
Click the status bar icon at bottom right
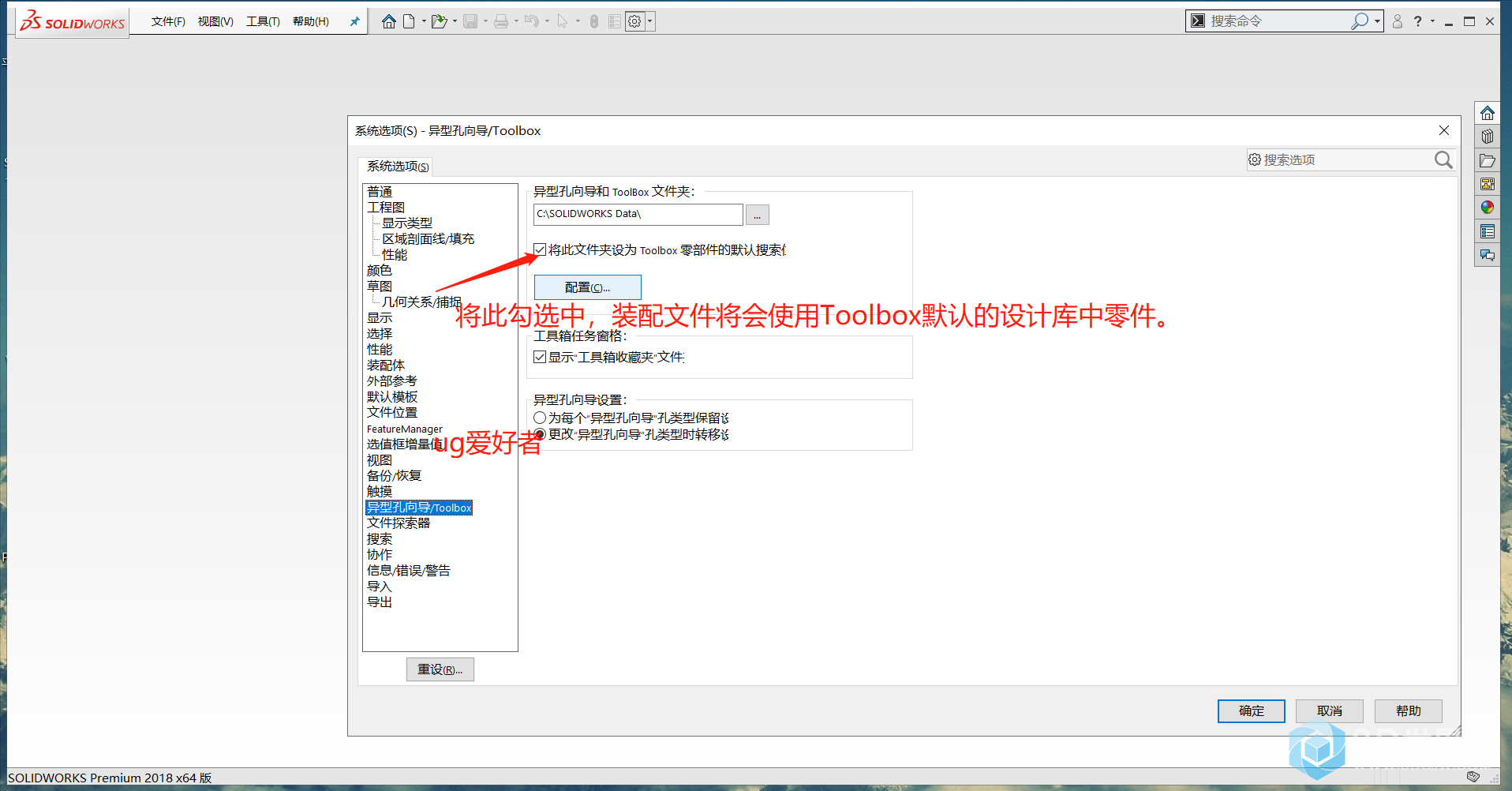click(x=1473, y=777)
